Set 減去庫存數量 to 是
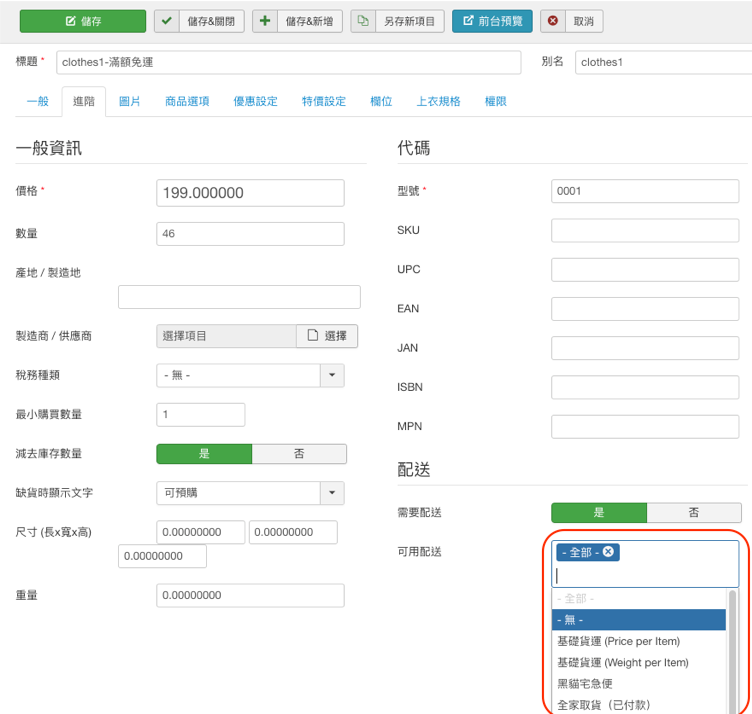The width and height of the screenshot is (752, 714). (204, 454)
